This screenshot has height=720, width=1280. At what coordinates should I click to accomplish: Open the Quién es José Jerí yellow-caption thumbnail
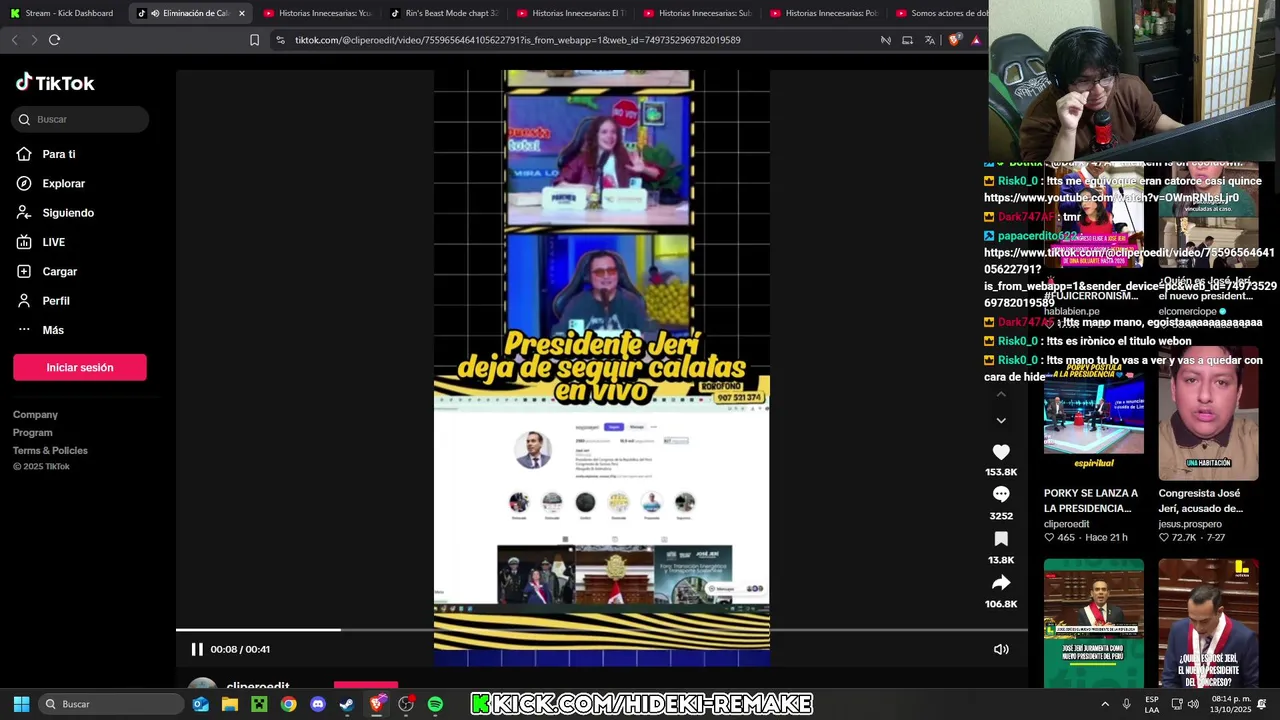click(1208, 623)
